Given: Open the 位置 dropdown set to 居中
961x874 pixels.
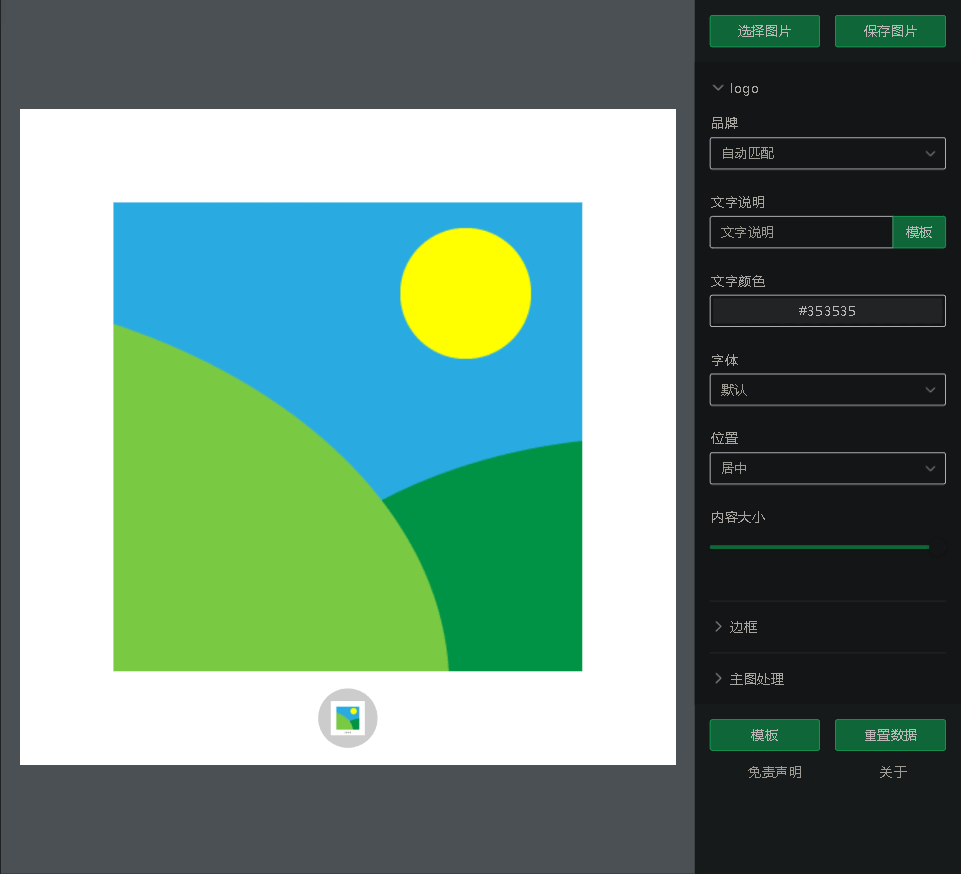Looking at the screenshot, I should (x=827, y=468).
